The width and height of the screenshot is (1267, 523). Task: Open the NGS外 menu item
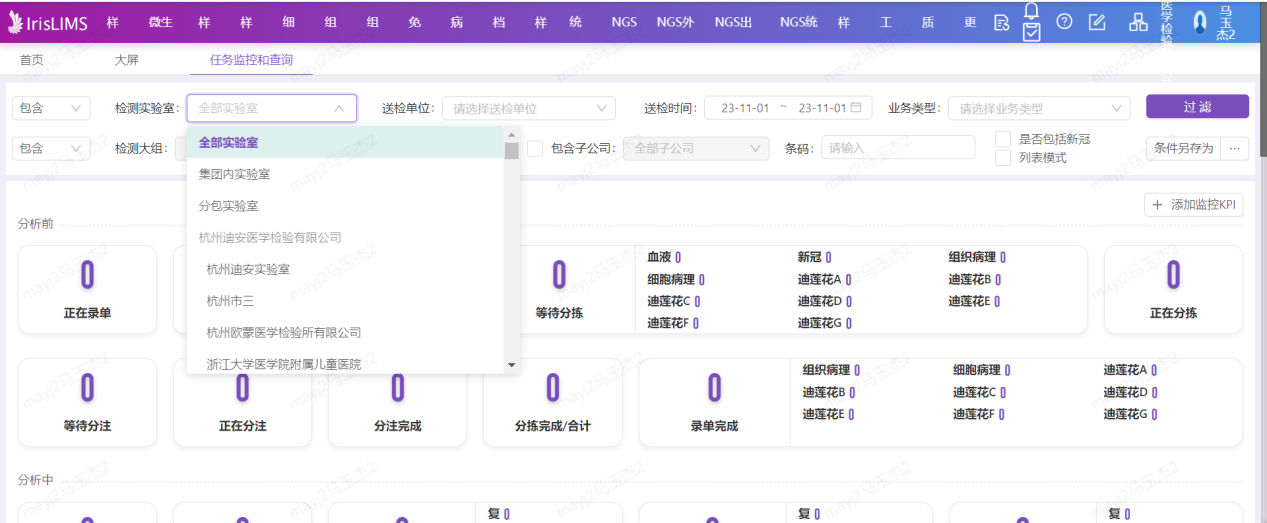click(x=675, y=22)
